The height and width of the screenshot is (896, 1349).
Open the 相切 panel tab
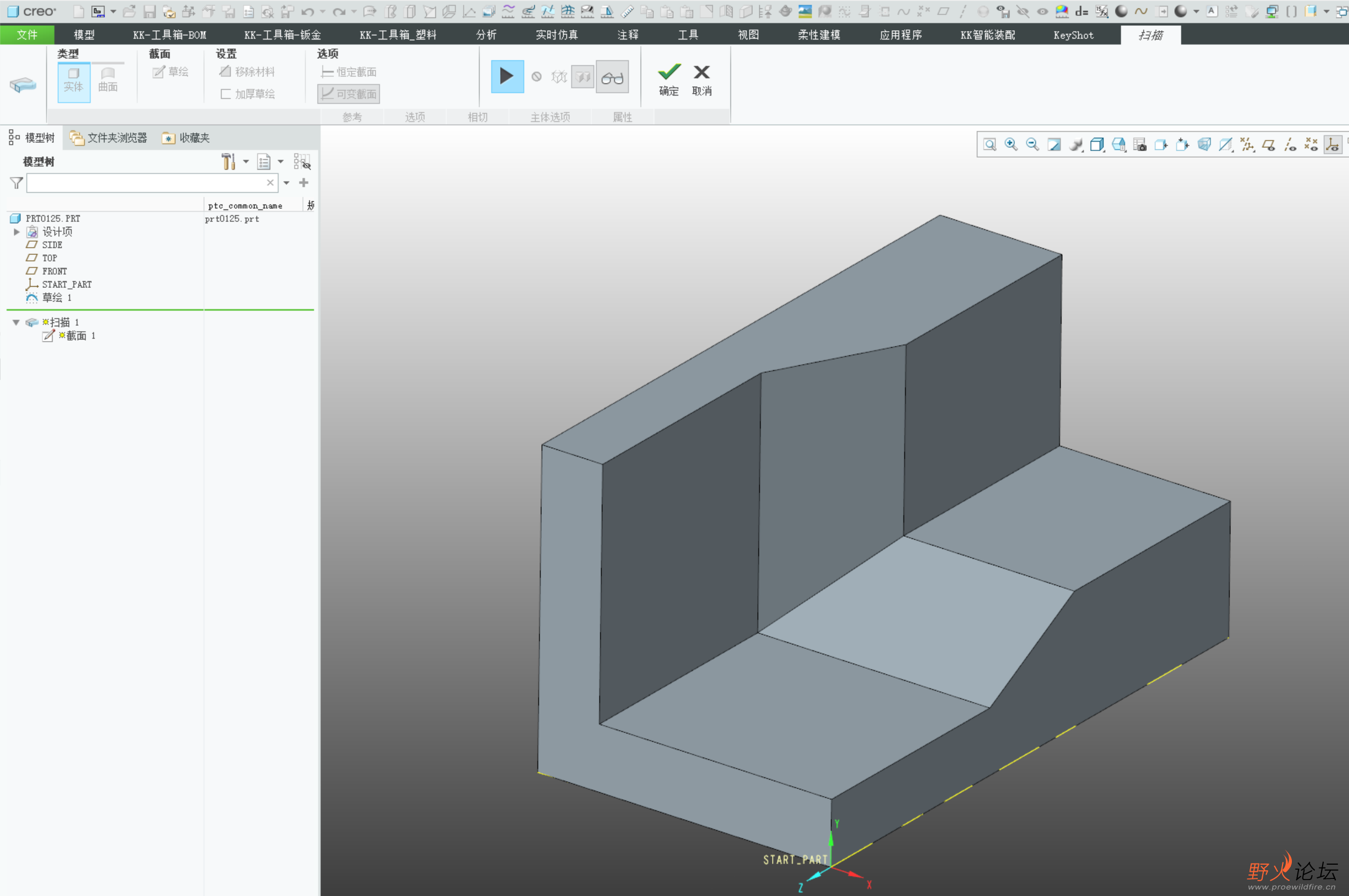pyautogui.click(x=478, y=117)
